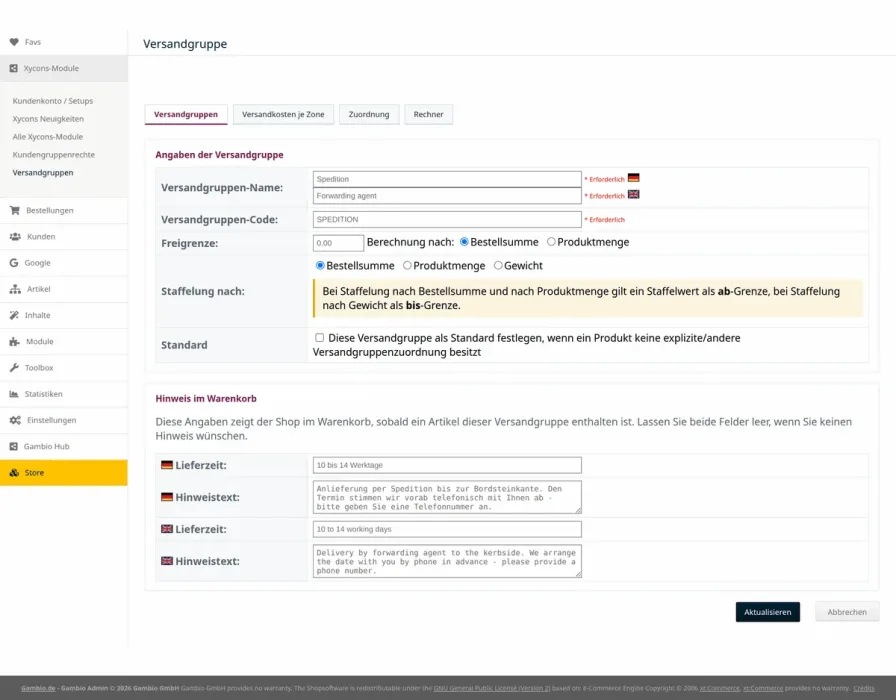Open the Google G icon
Viewport: 896px width, 700px height.
click(14, 263)
